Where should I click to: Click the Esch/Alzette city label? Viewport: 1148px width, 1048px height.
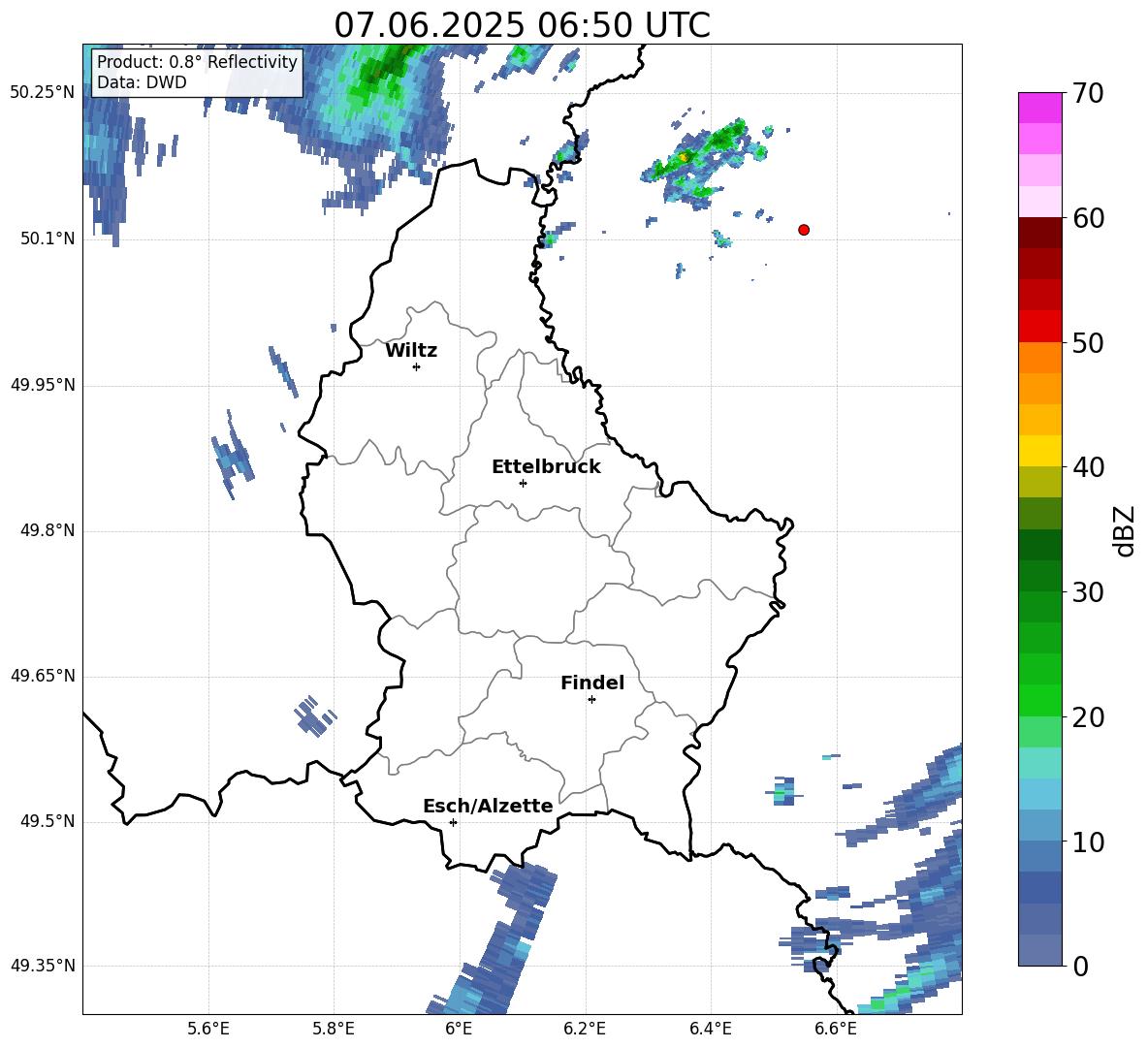(x=488, y=806)
